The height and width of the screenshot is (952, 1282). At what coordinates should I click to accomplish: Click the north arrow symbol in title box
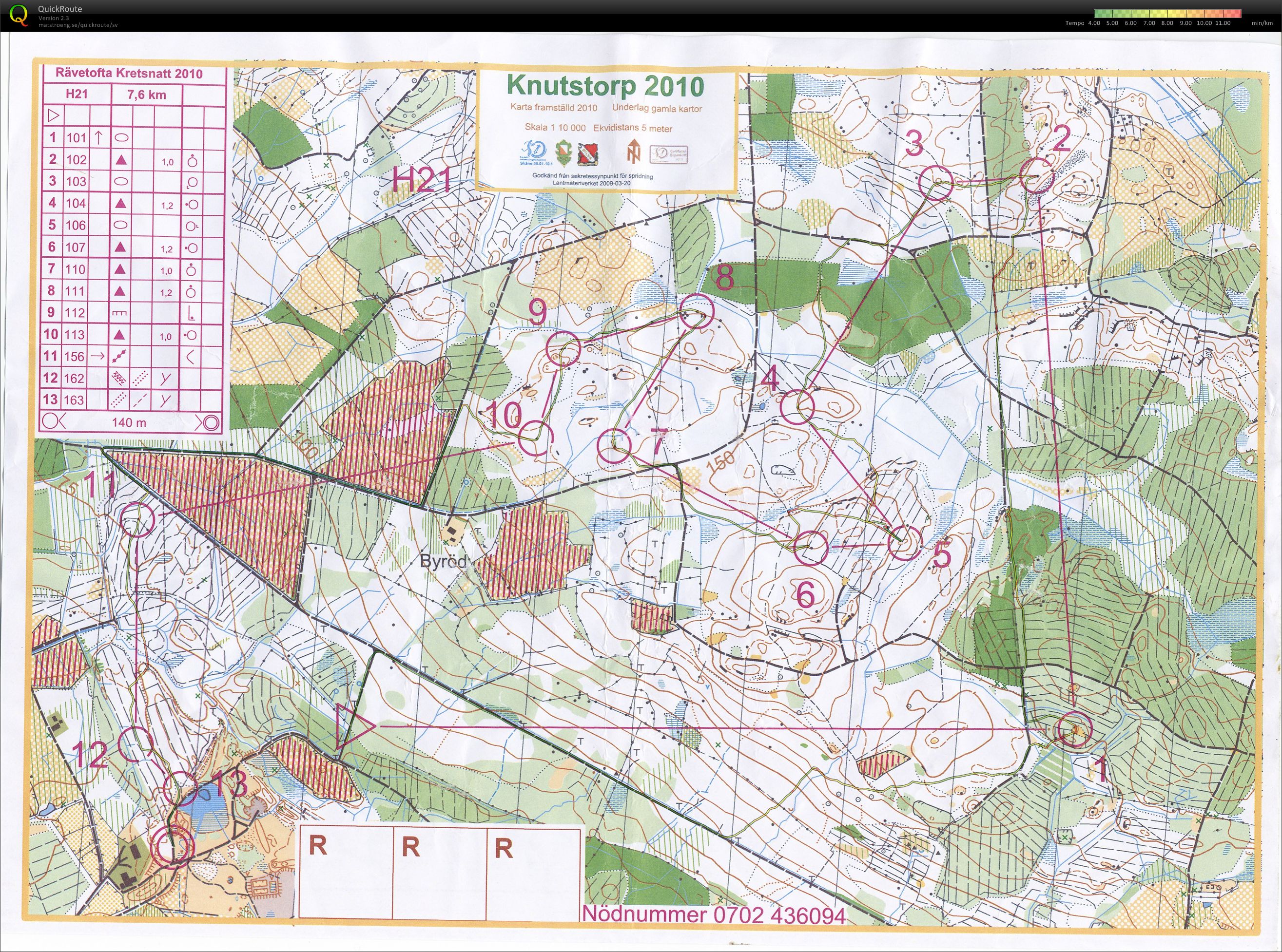click(x=634, y=151)
